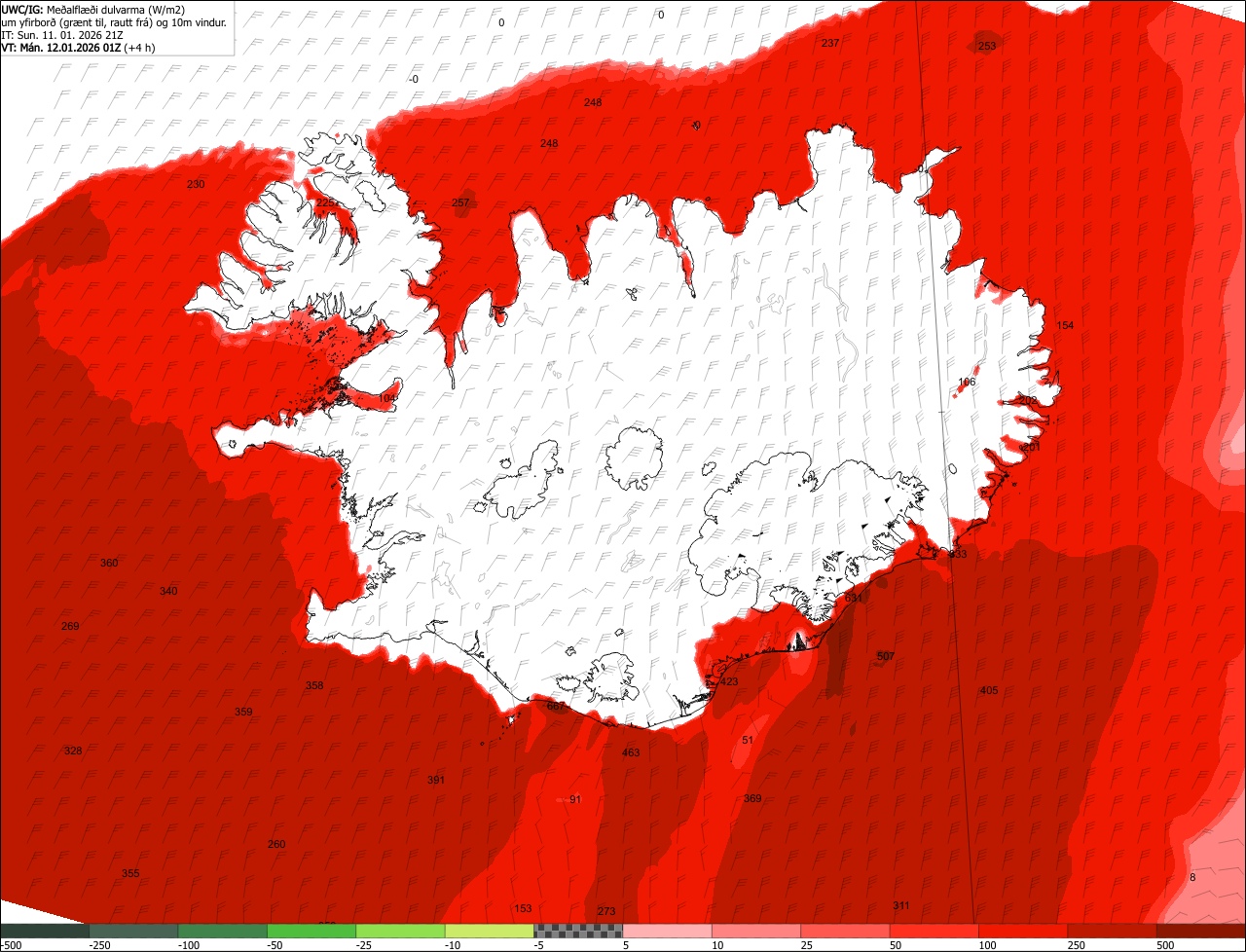This screenshot has height=952, width=1246.
Task: Click the legend swatch between -250 and -100
Action: click(133, 932)
